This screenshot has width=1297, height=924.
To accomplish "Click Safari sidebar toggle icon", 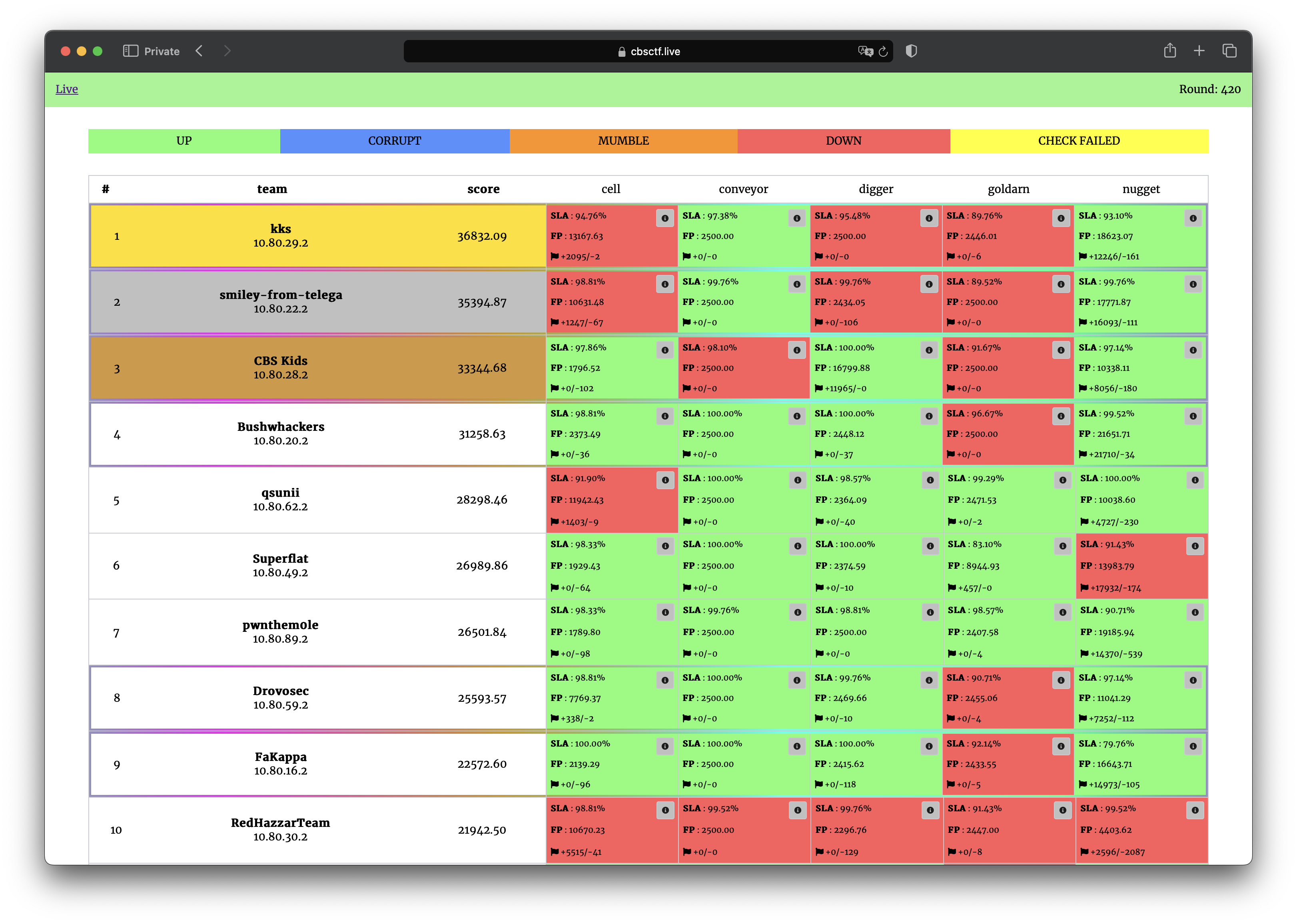I will click(130, 51).
